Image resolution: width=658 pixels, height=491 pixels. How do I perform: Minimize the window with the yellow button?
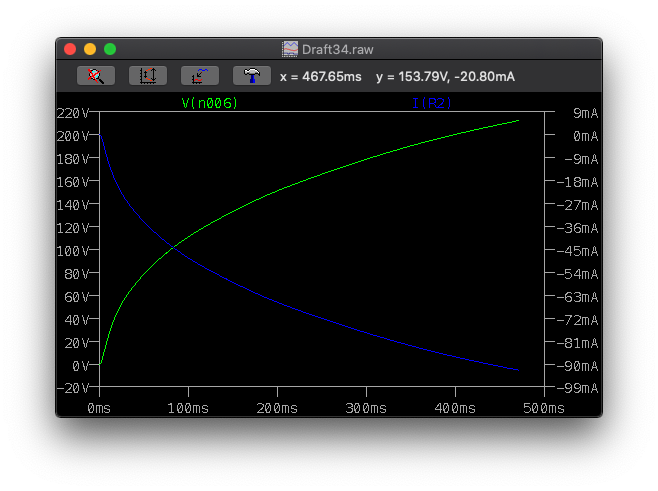[90, 49]
